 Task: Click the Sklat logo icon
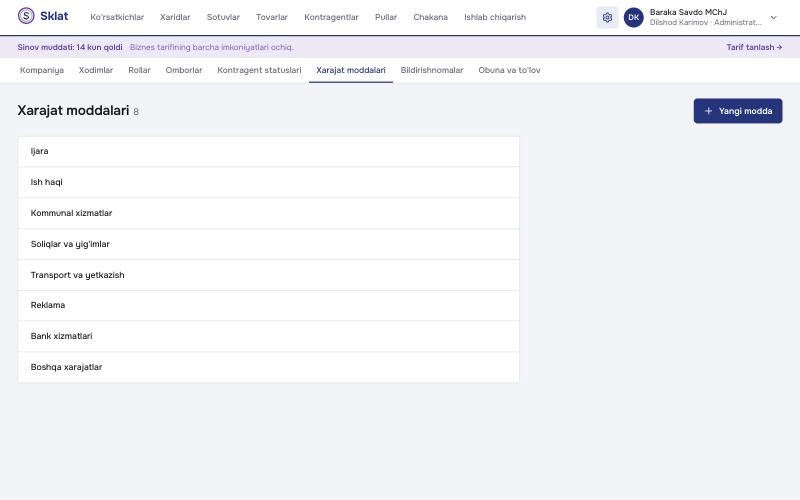pyautogui.click(x=26, y=16)
